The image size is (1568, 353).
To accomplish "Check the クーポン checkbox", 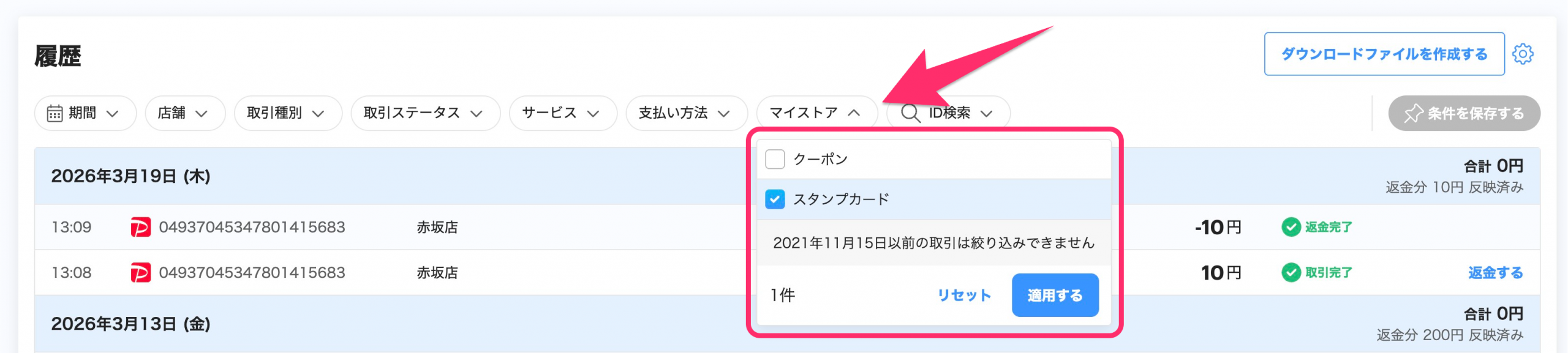I will [775, 159].
